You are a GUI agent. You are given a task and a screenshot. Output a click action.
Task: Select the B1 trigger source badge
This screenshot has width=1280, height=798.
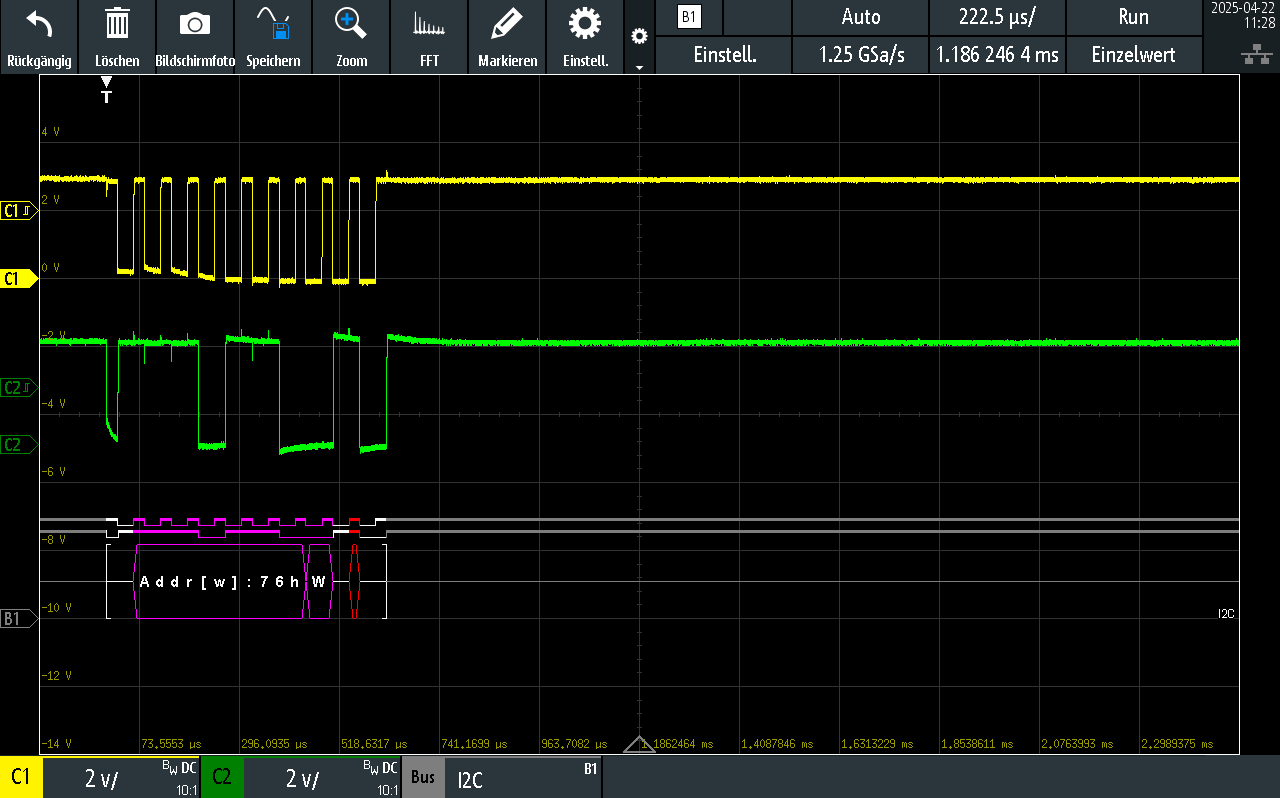point(689,17)
